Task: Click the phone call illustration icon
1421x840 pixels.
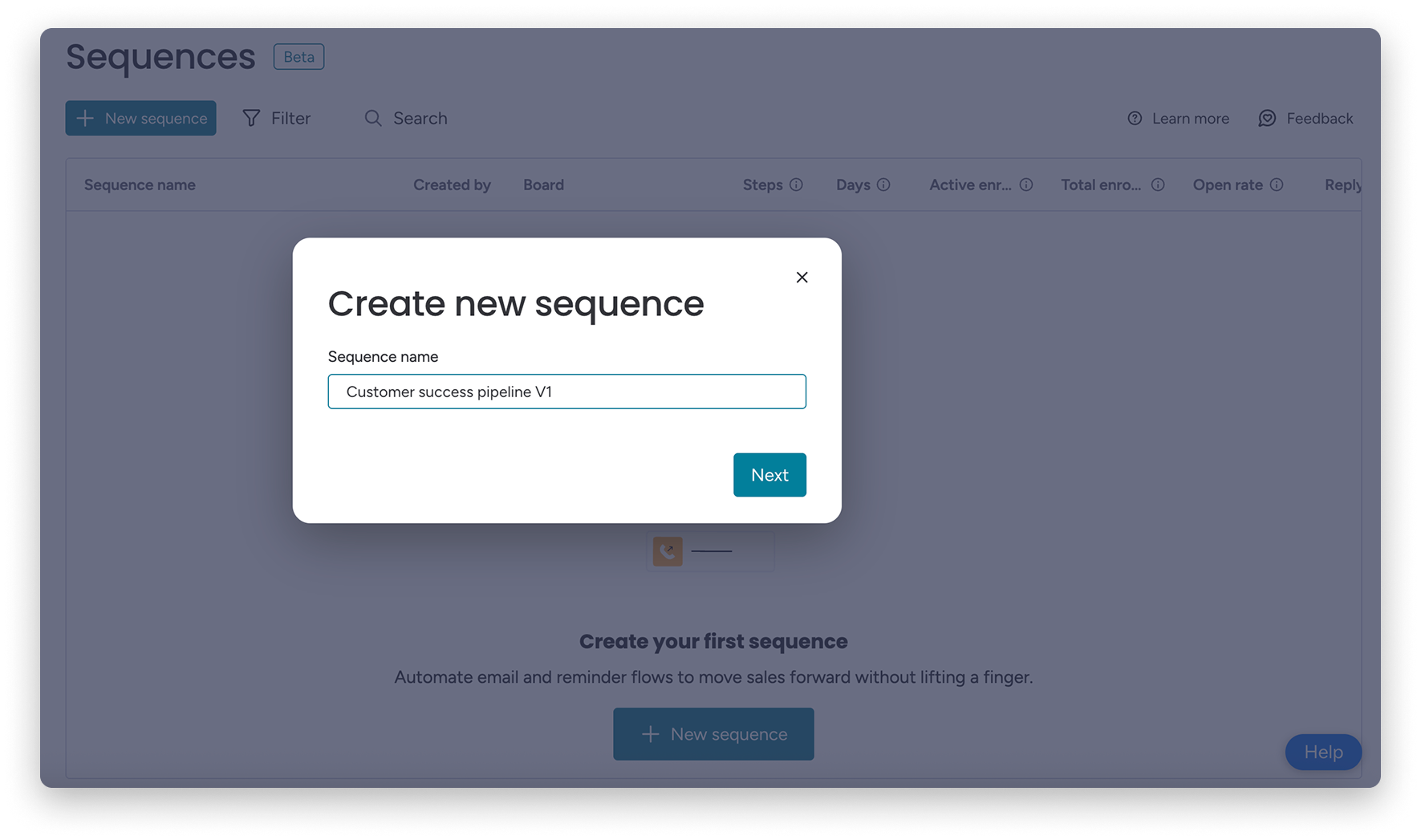Action: 668,551
